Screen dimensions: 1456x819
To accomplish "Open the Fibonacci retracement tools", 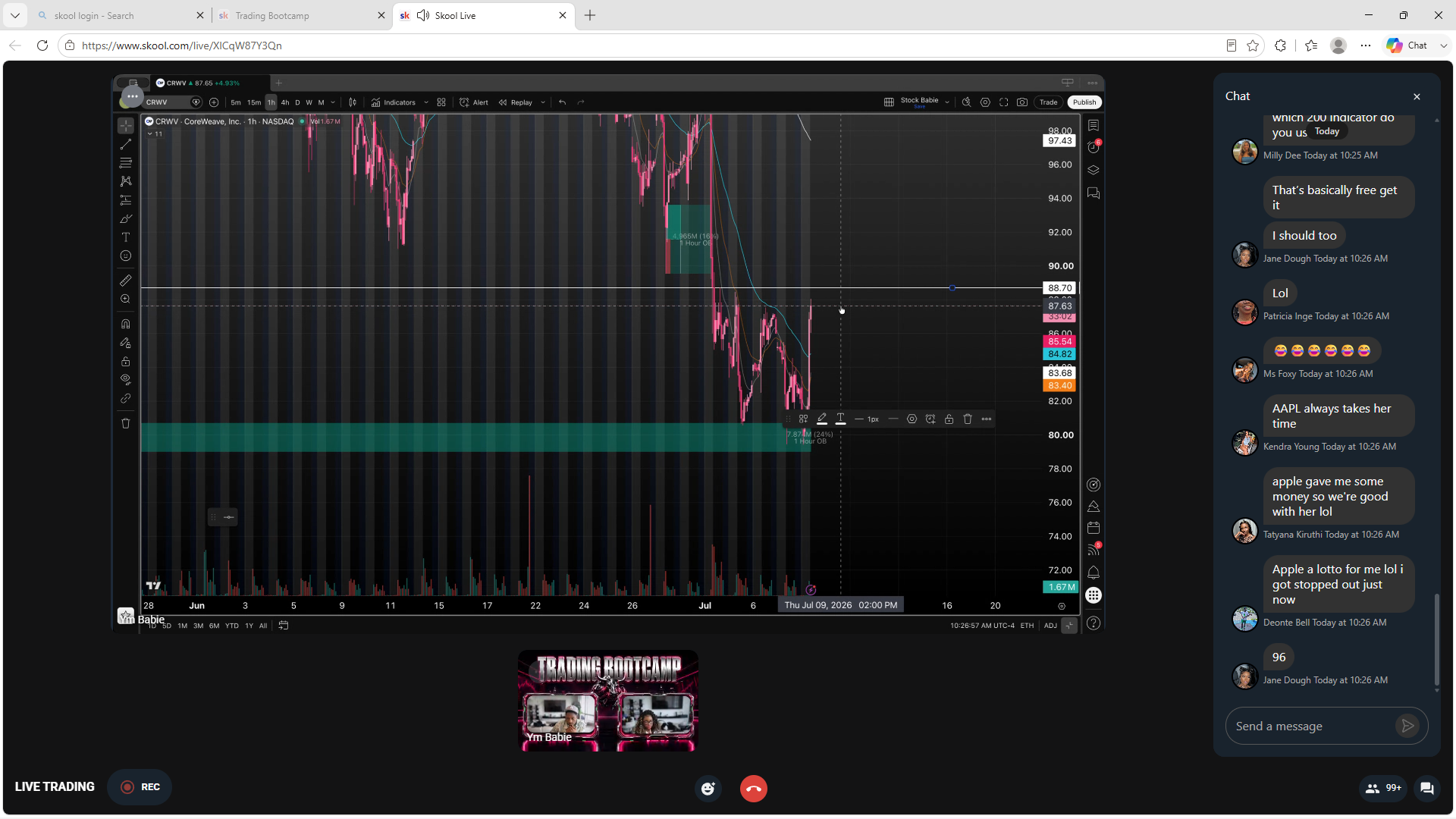I will (x=126, y=162).
